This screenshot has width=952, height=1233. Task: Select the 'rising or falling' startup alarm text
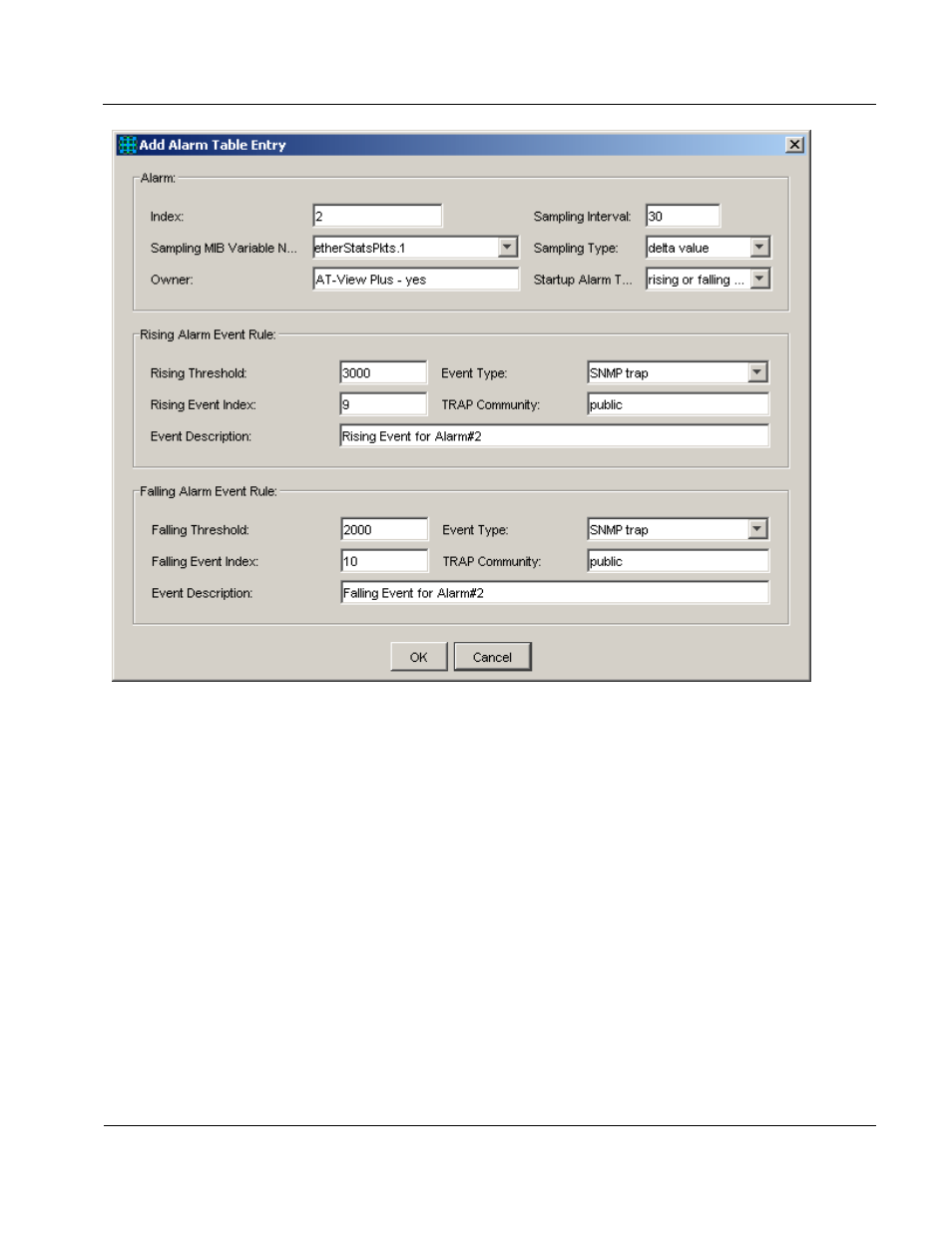coord(696,281)
